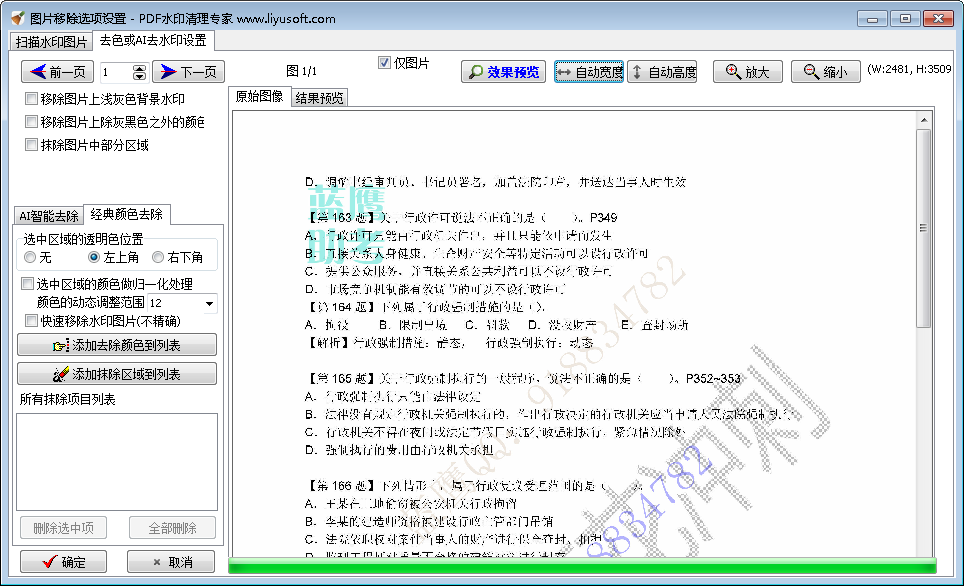Switch to the 扫描水印图片 tab
The width and height of the screenshot is (964, 586).
[x=50, y=42]
